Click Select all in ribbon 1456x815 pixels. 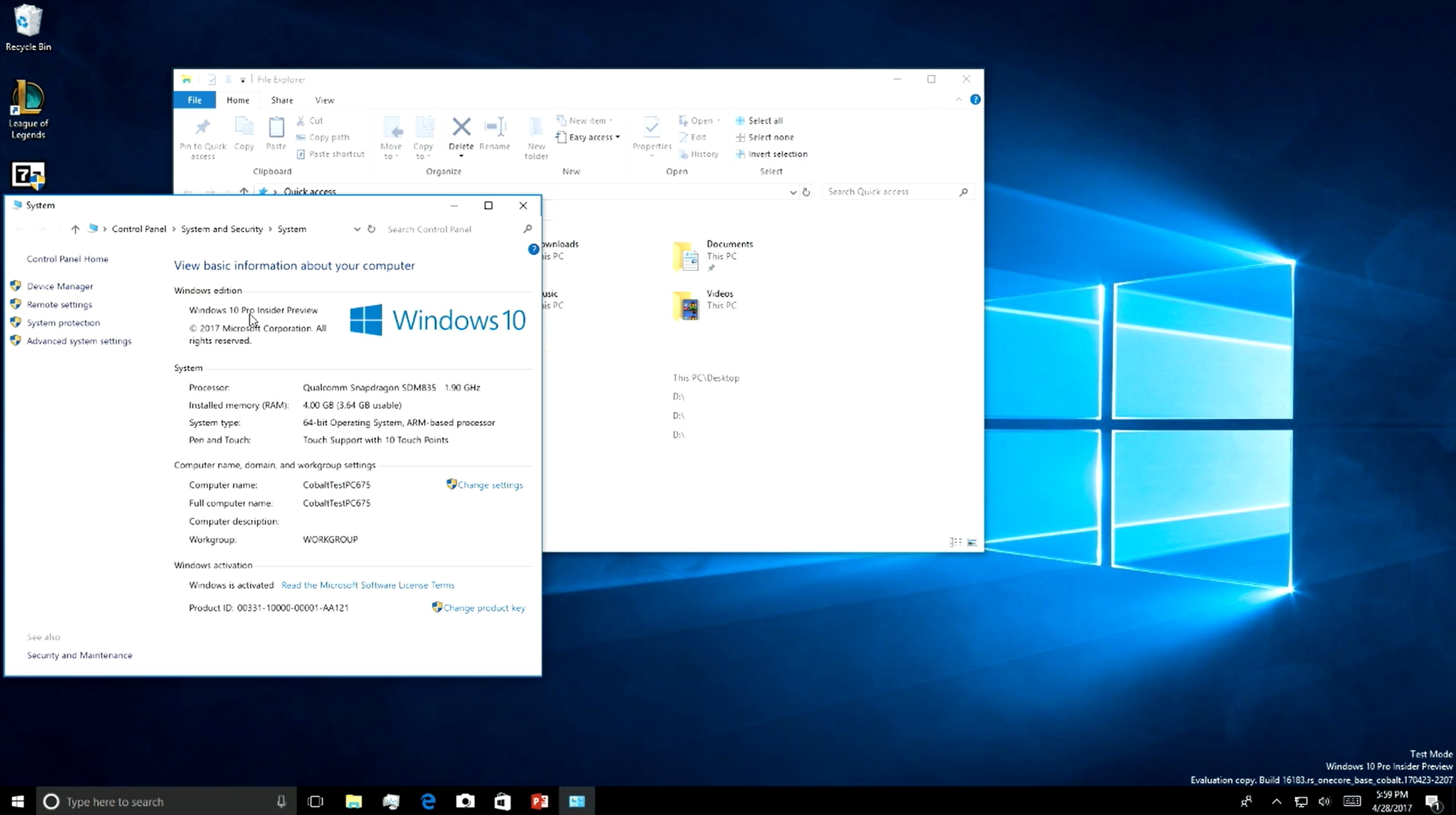(765, 120)
